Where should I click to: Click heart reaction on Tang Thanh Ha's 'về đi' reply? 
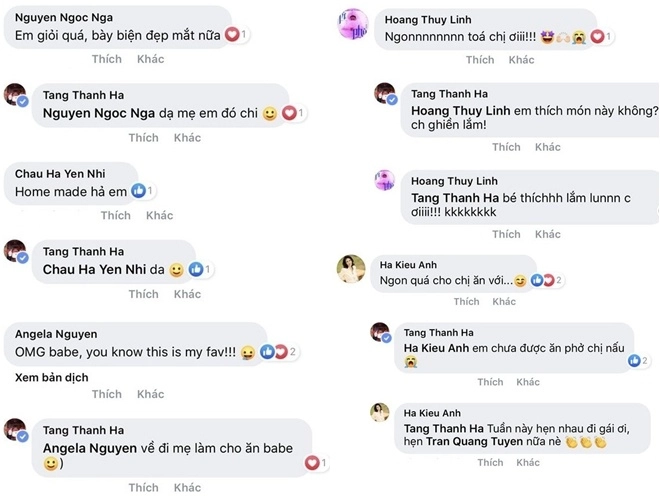[311, 463]
